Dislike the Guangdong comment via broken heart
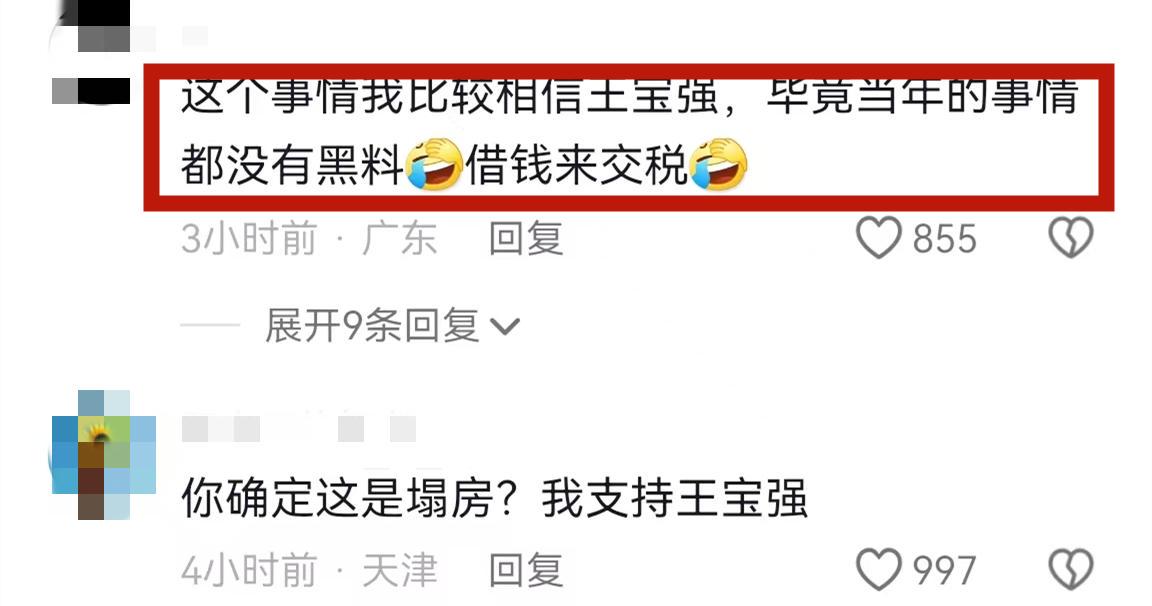Screen dimensions: 1152x606 pyautogui.click(x=1070, y=238)
